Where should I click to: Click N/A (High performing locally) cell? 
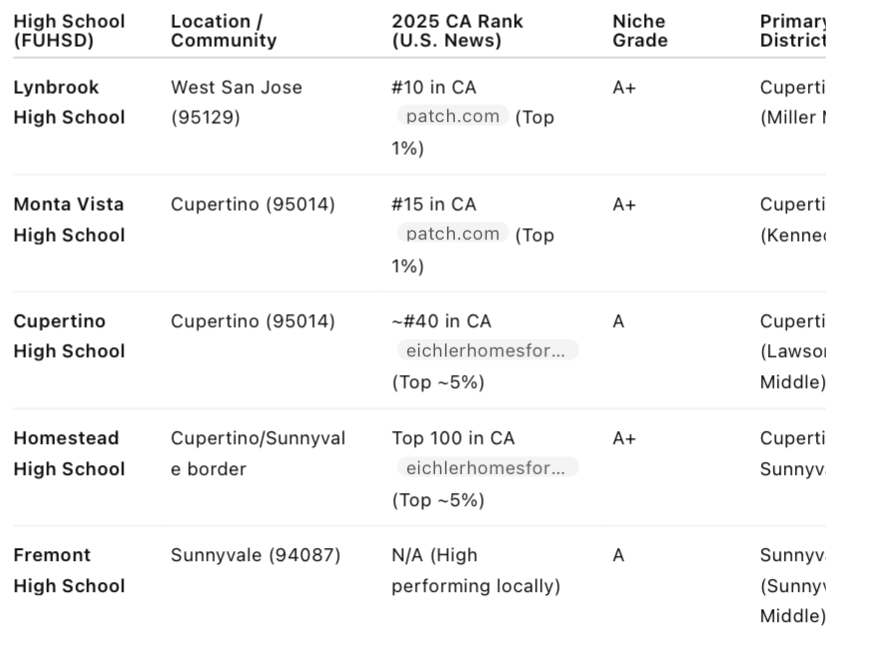(x=476, y=570)
